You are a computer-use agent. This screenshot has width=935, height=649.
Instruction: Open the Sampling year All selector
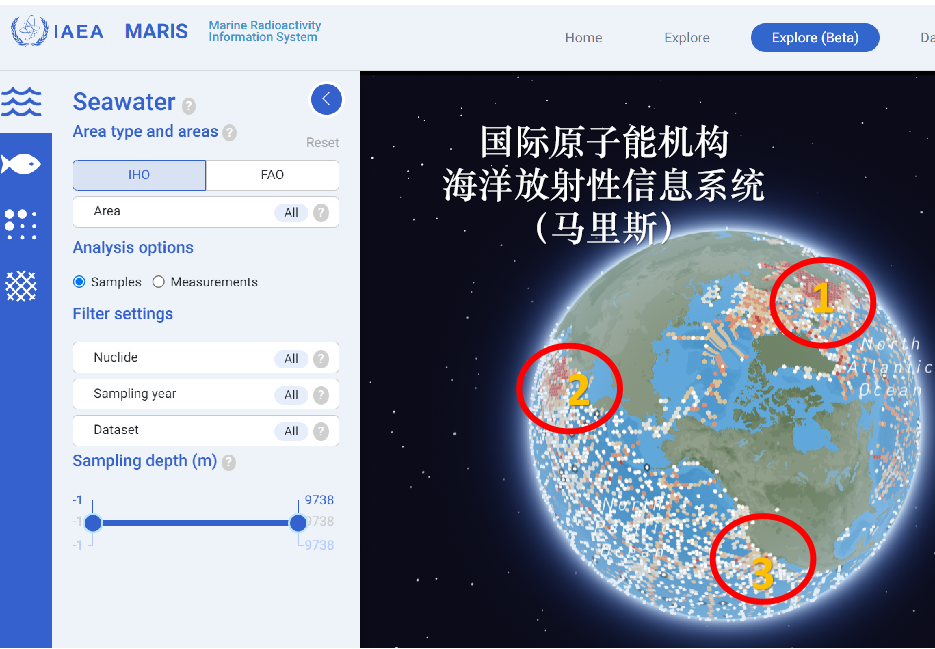click(x=291, y=395)
